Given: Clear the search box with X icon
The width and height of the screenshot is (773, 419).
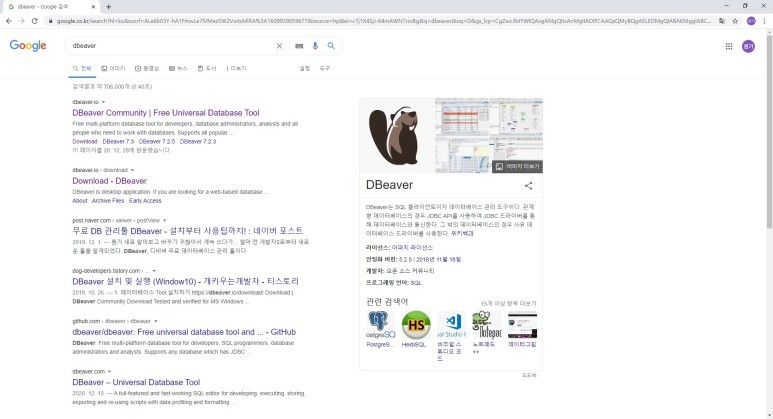Looking at the screenshot, I should [x=279, y=46].
